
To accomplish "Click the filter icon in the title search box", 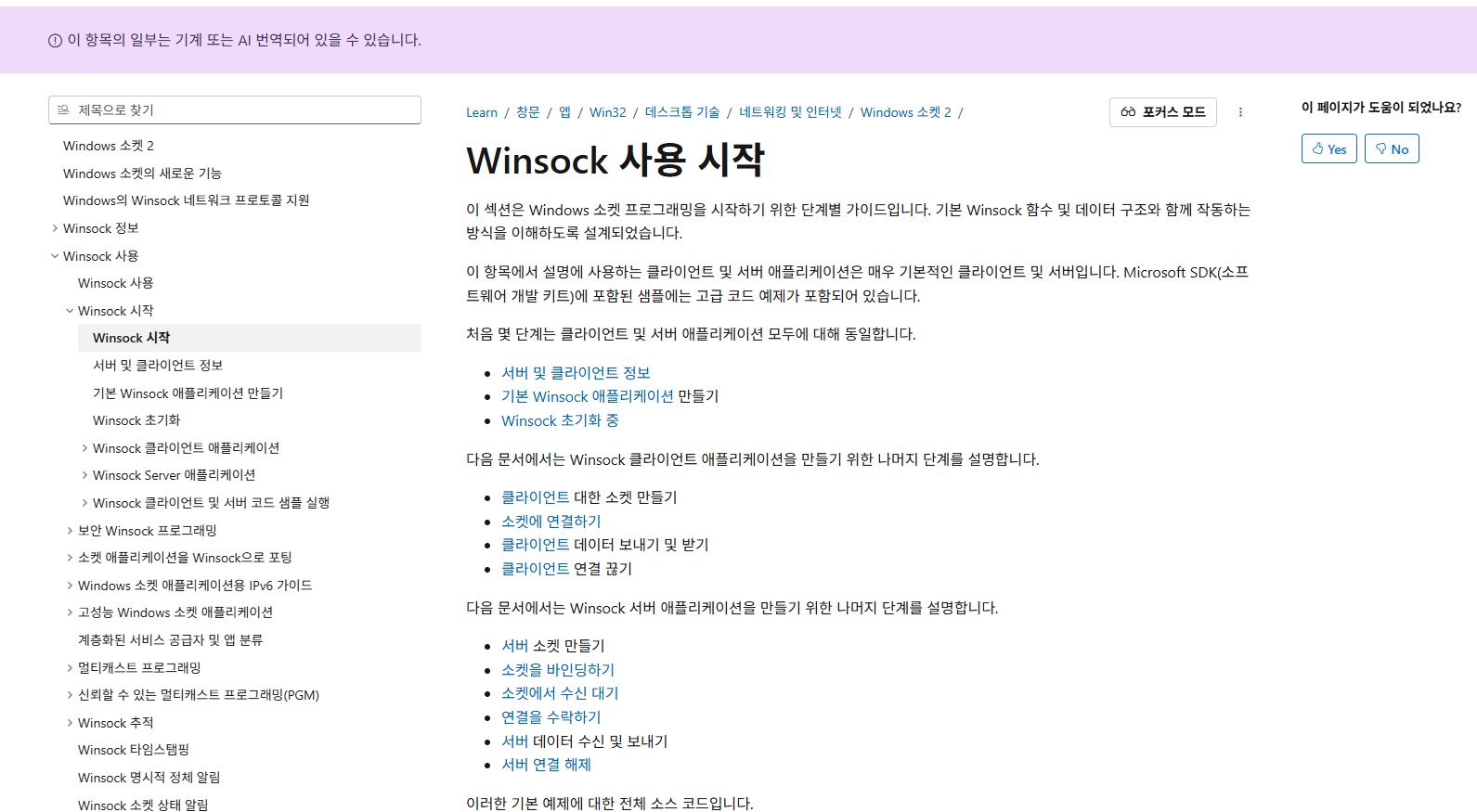I will pyautogui.click(x=63, y=110).
